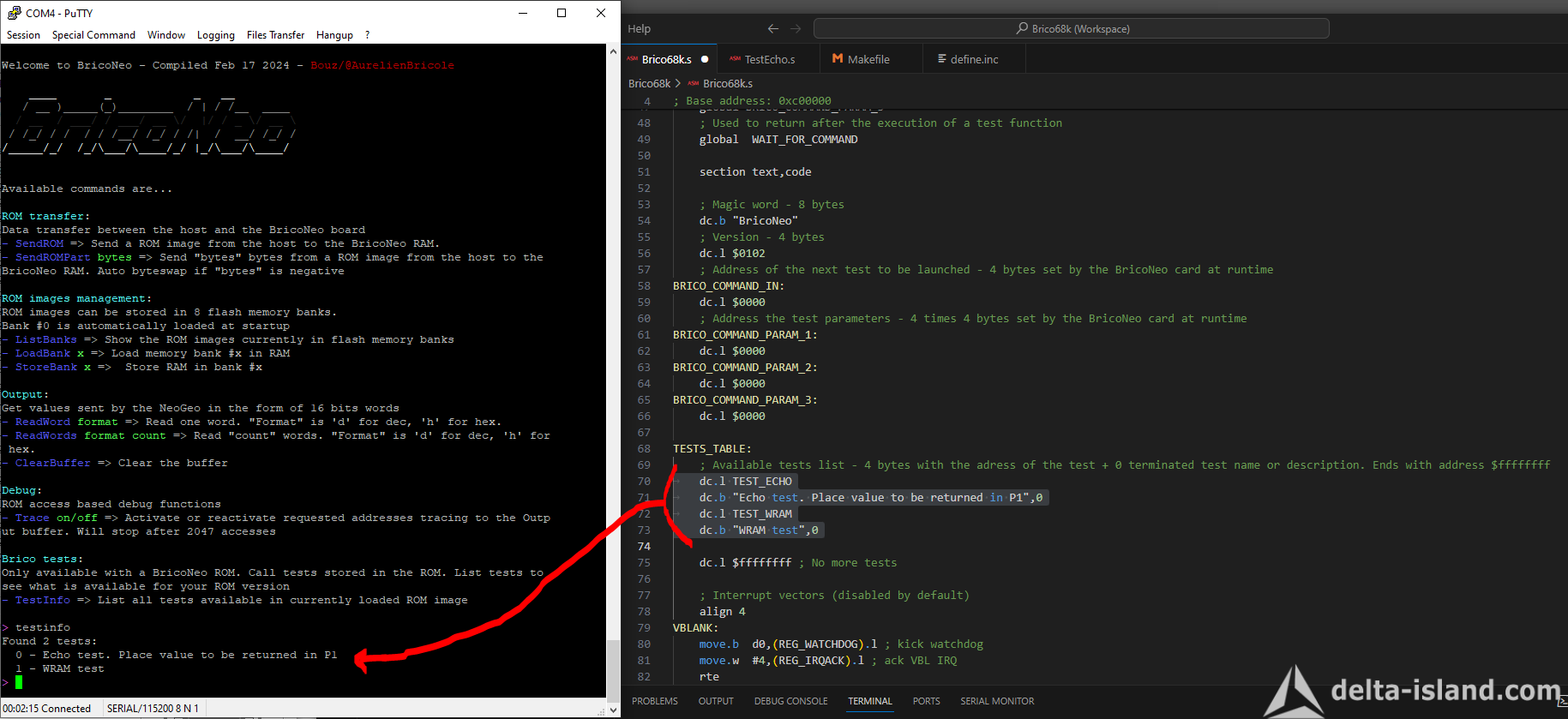This screenshot has height=719, width=1568.
Task: Click the ASM icon on Brico68k.s tab
Action: [x=632, y=59]
